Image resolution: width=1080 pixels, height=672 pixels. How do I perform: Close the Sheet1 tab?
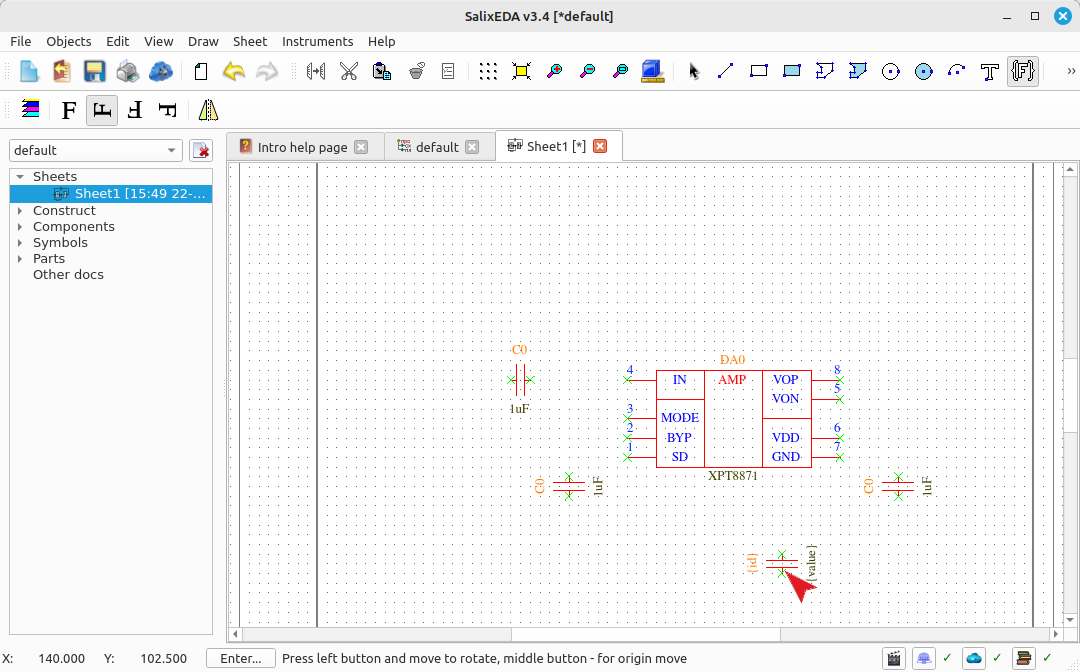click(600, 146)
